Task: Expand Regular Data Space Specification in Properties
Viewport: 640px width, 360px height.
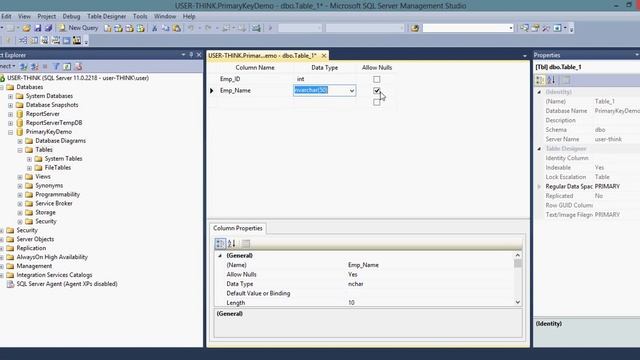Action: (539, 187)
